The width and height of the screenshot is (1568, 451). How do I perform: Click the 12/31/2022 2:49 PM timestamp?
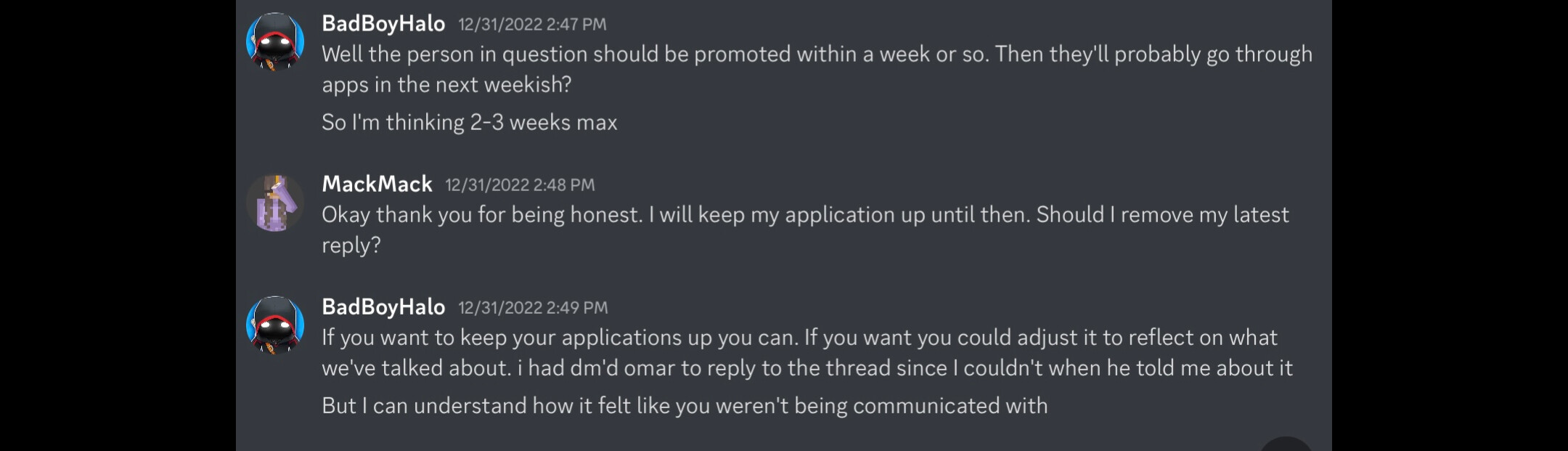[x=533, y=308]
